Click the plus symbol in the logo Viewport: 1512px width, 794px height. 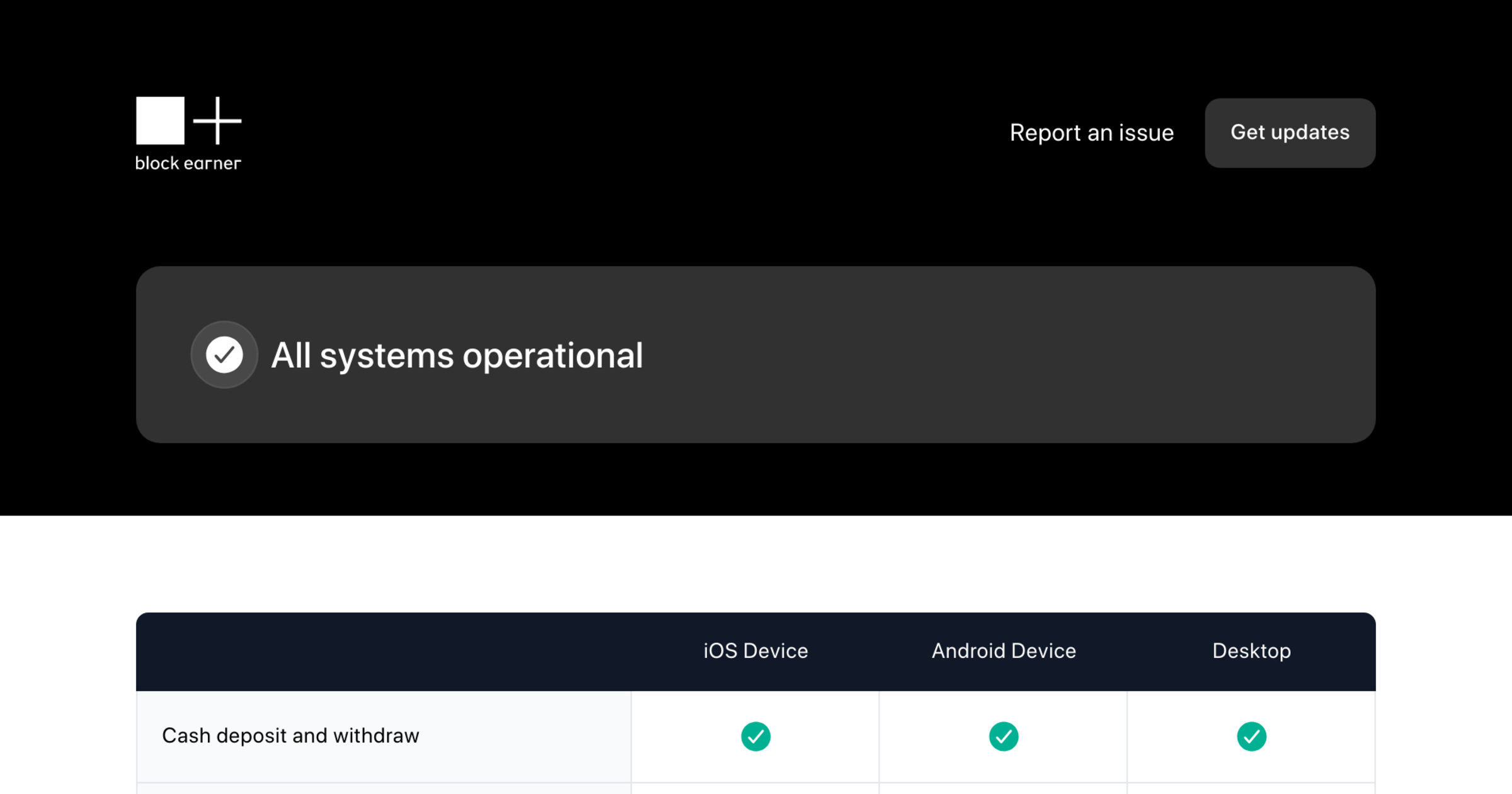(217, 120)
